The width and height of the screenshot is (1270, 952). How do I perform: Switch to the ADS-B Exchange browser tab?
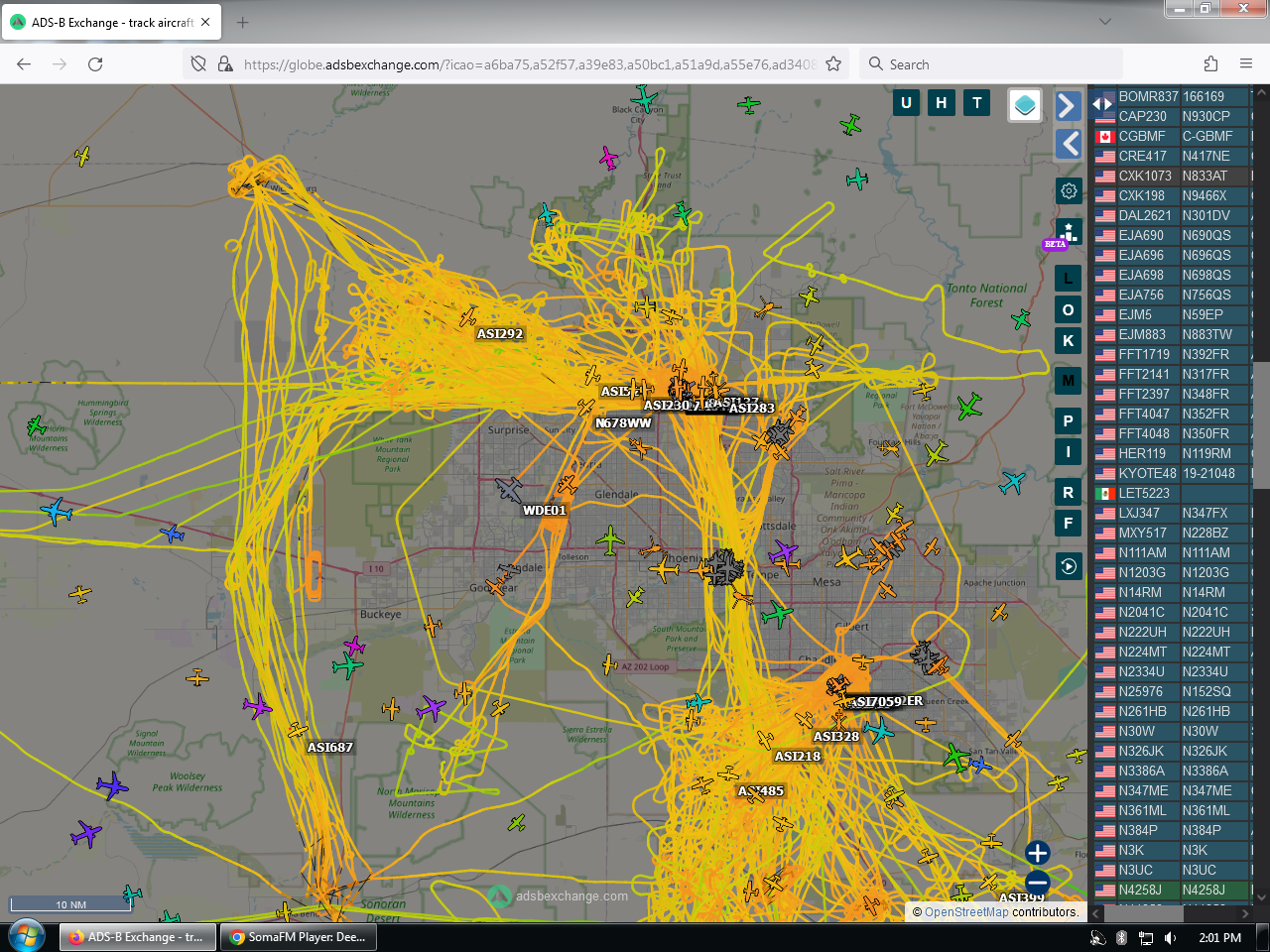pyautogui.click(x=111, y=22)
